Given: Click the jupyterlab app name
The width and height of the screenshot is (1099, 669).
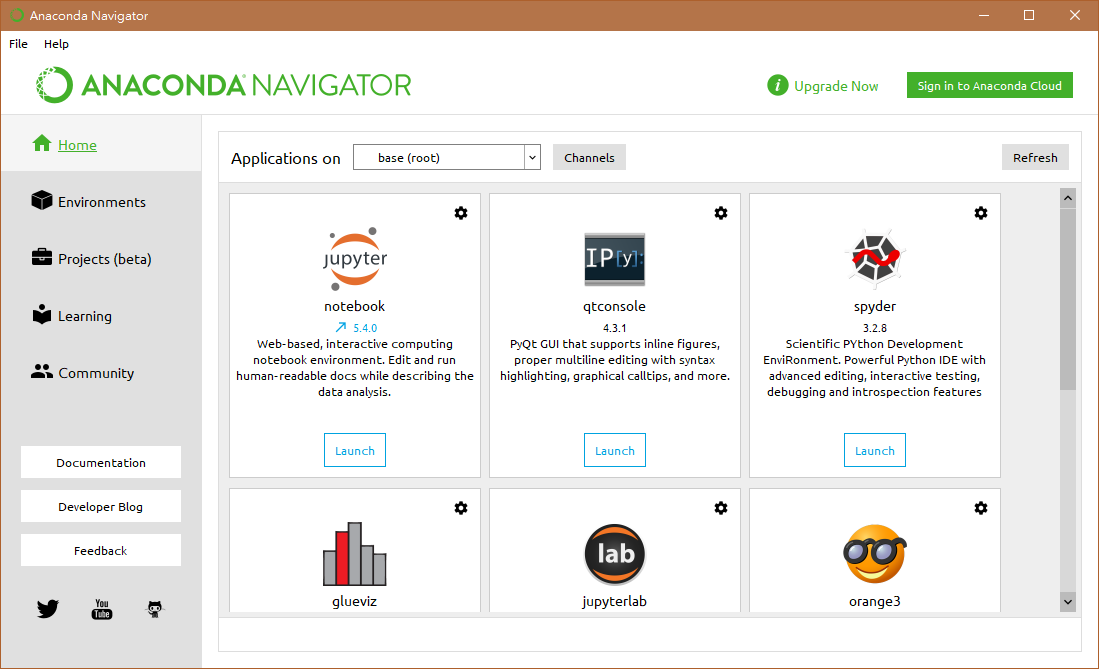Looking at the screenshot, I should pos(615,602).
